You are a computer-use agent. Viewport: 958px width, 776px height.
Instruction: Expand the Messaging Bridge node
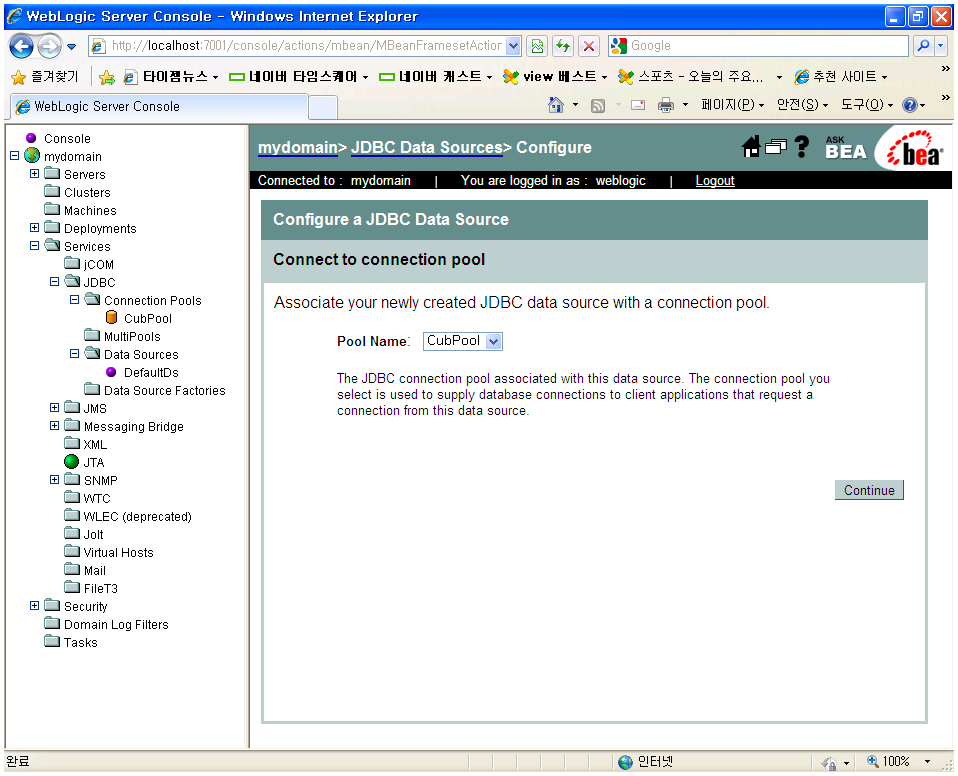click(x=54, y=425)
